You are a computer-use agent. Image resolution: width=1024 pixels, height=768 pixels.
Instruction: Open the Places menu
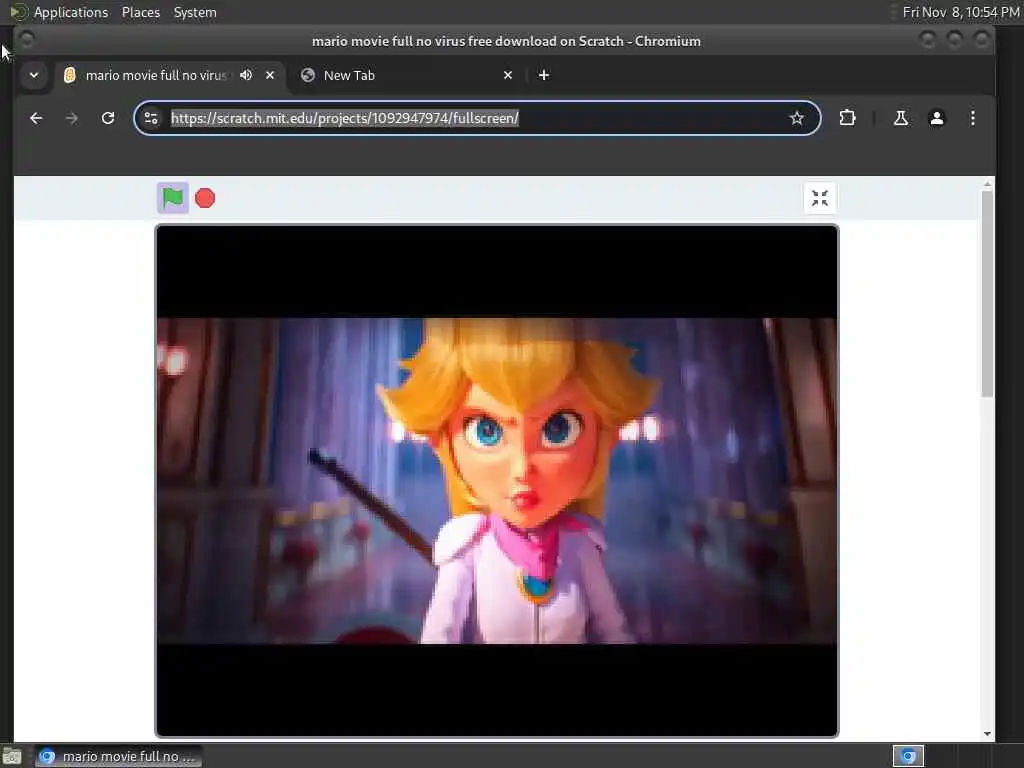tap(141, 12)
